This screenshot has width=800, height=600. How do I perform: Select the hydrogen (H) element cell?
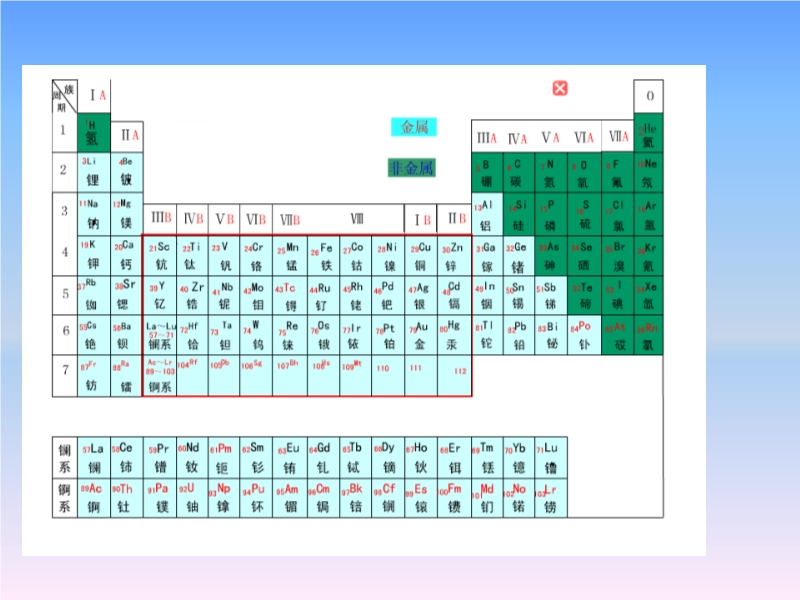[94, 132]
